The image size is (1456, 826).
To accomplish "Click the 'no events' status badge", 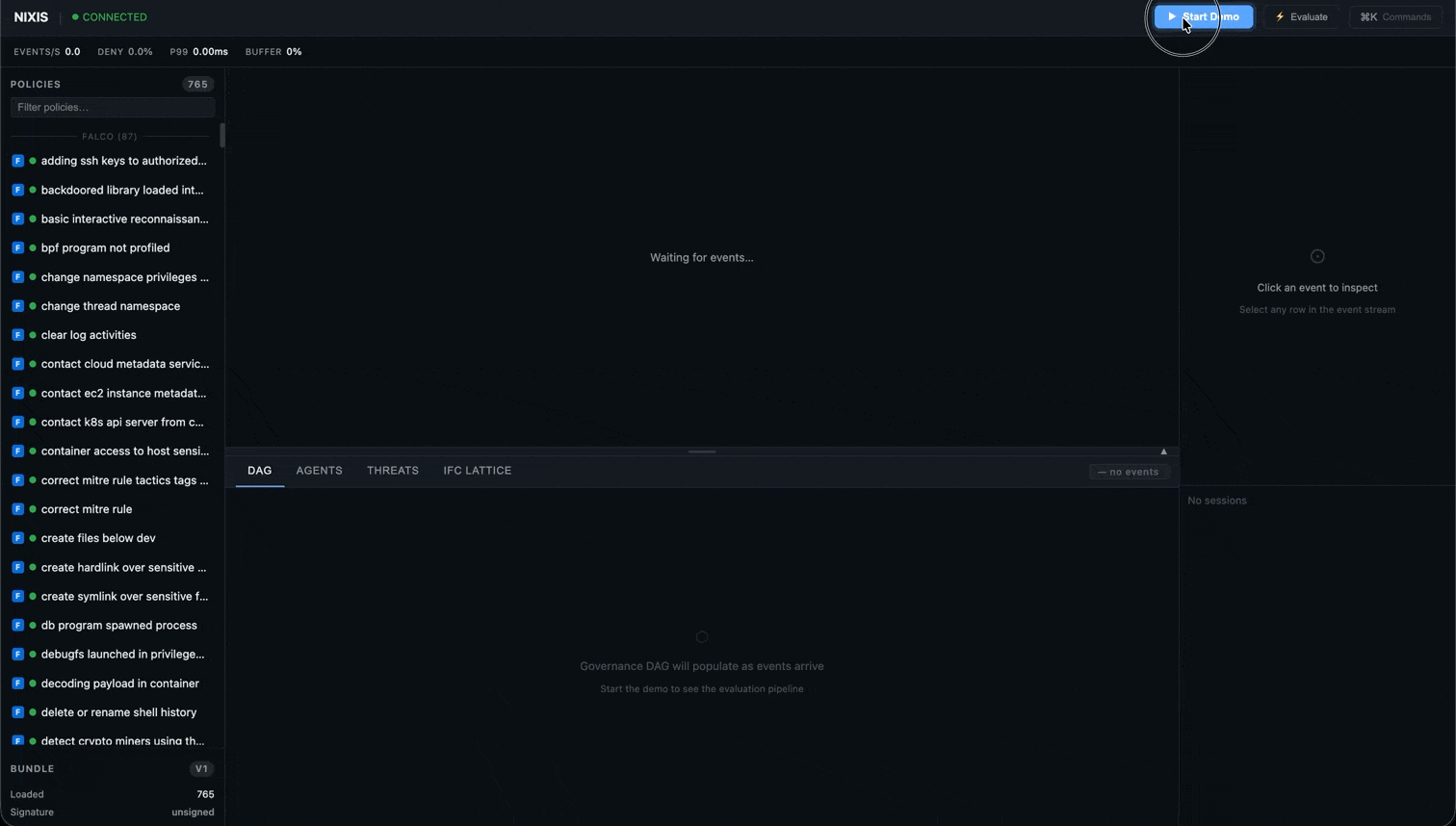I will pos(1129,472).
